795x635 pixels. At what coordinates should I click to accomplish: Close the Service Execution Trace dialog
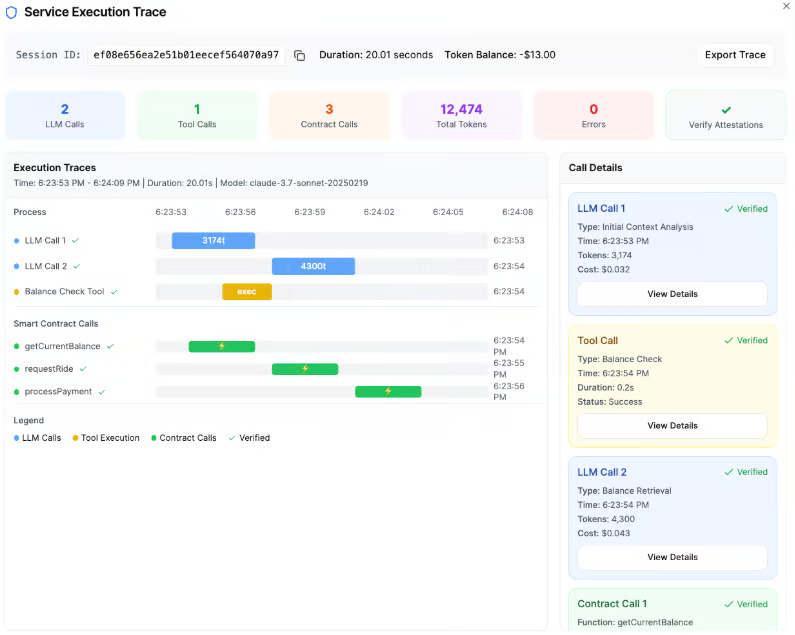click(784, 6)
